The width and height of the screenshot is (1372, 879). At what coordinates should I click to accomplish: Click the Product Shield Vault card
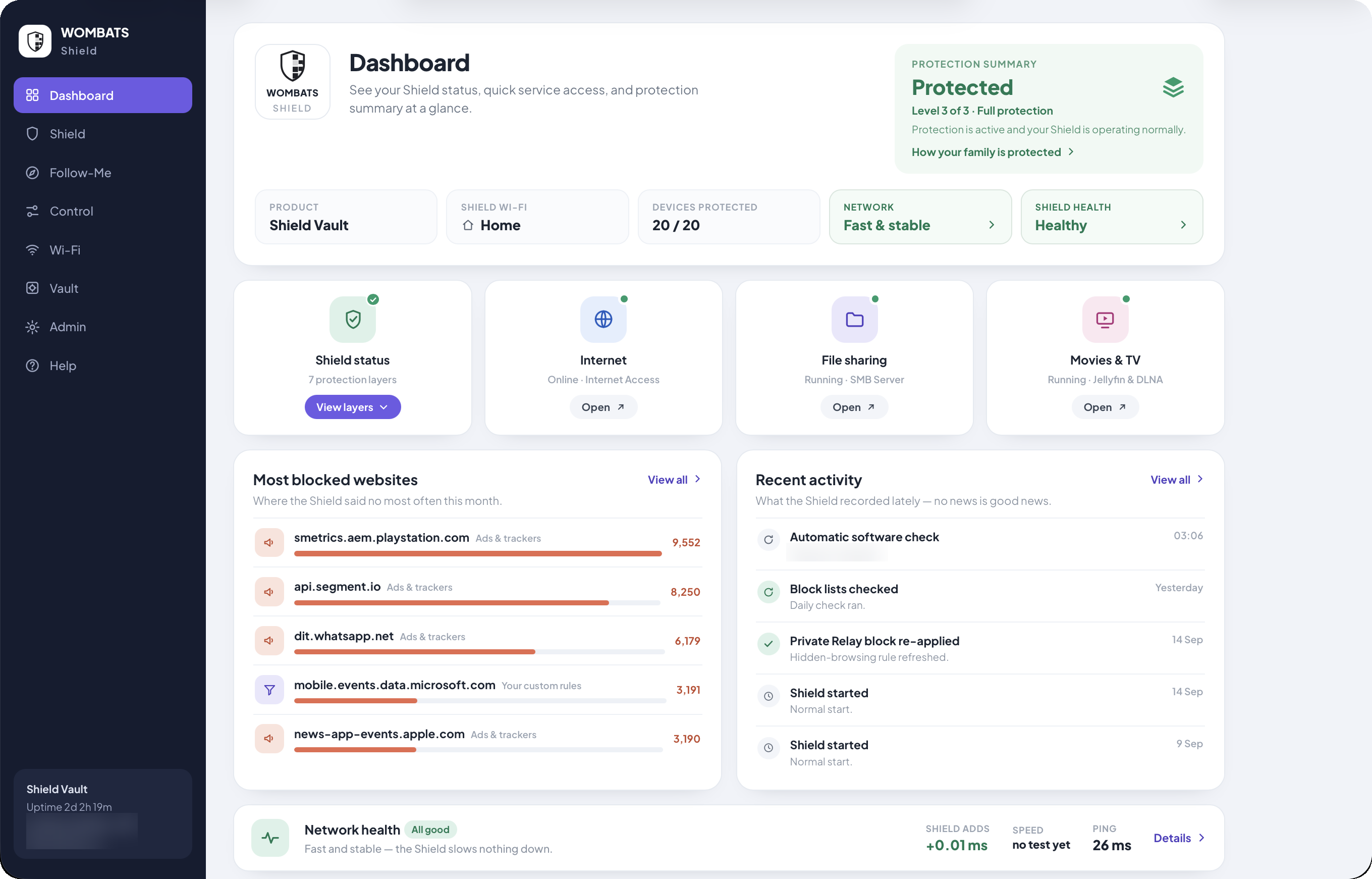[346, 217]
